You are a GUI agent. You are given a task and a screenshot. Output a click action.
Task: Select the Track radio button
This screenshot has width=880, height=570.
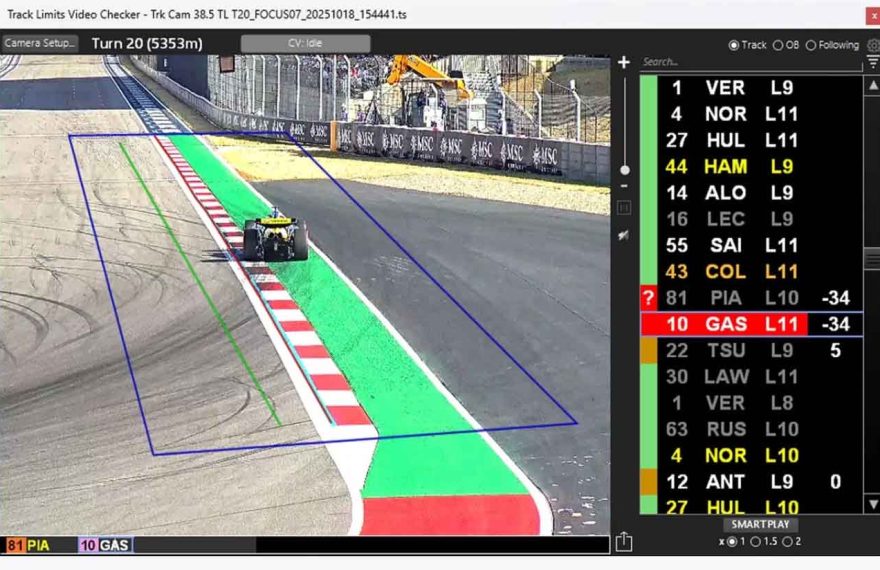(x=734, y=45)
